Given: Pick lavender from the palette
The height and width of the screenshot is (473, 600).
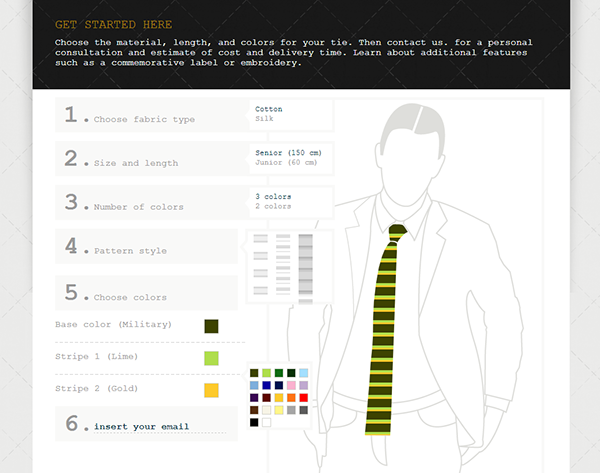Looking at the screenshot, I should (x=303, y=385).
